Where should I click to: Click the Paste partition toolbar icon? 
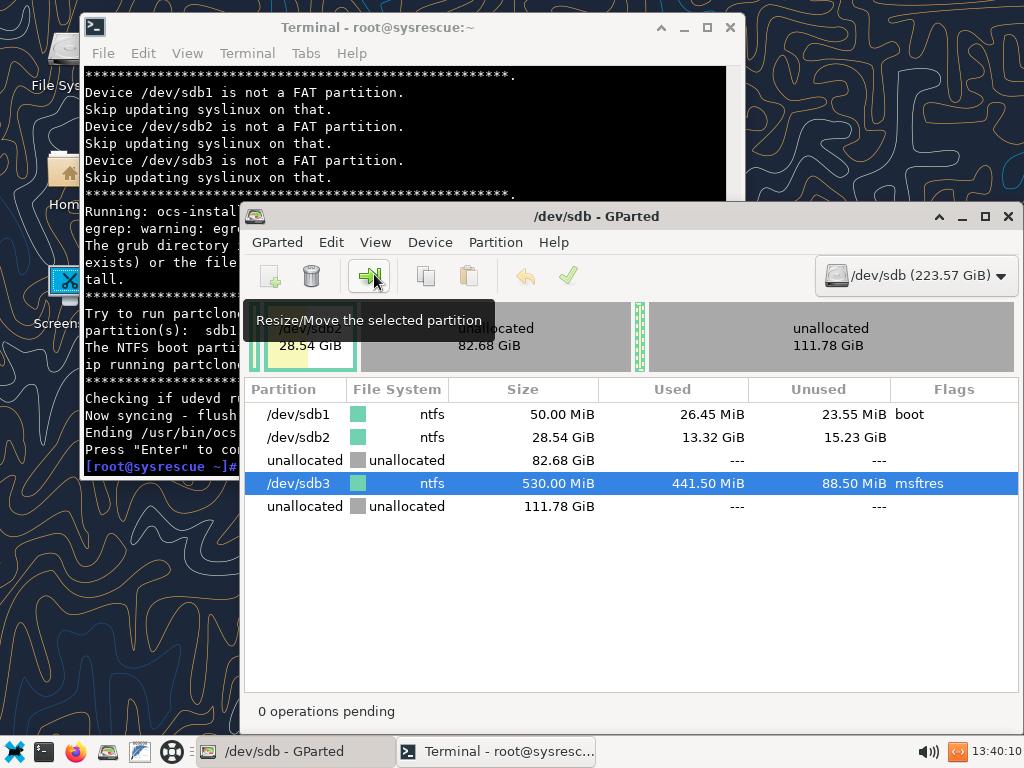click(x=468, y=276)
